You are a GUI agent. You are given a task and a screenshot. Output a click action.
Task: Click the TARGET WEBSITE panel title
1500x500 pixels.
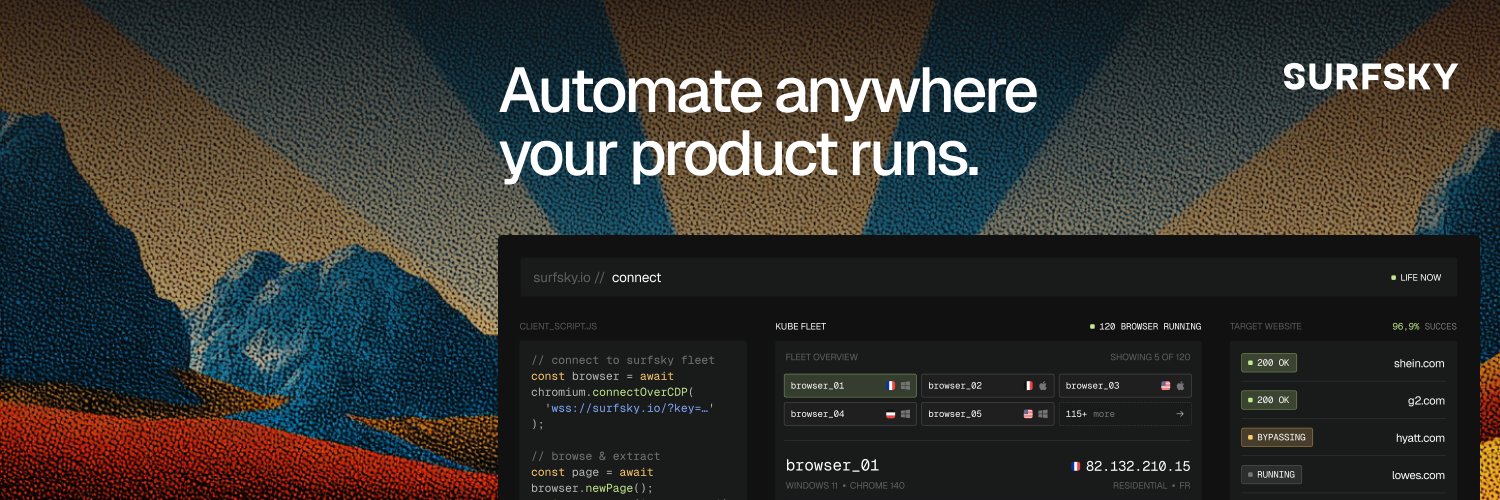tap(1266, 326)
